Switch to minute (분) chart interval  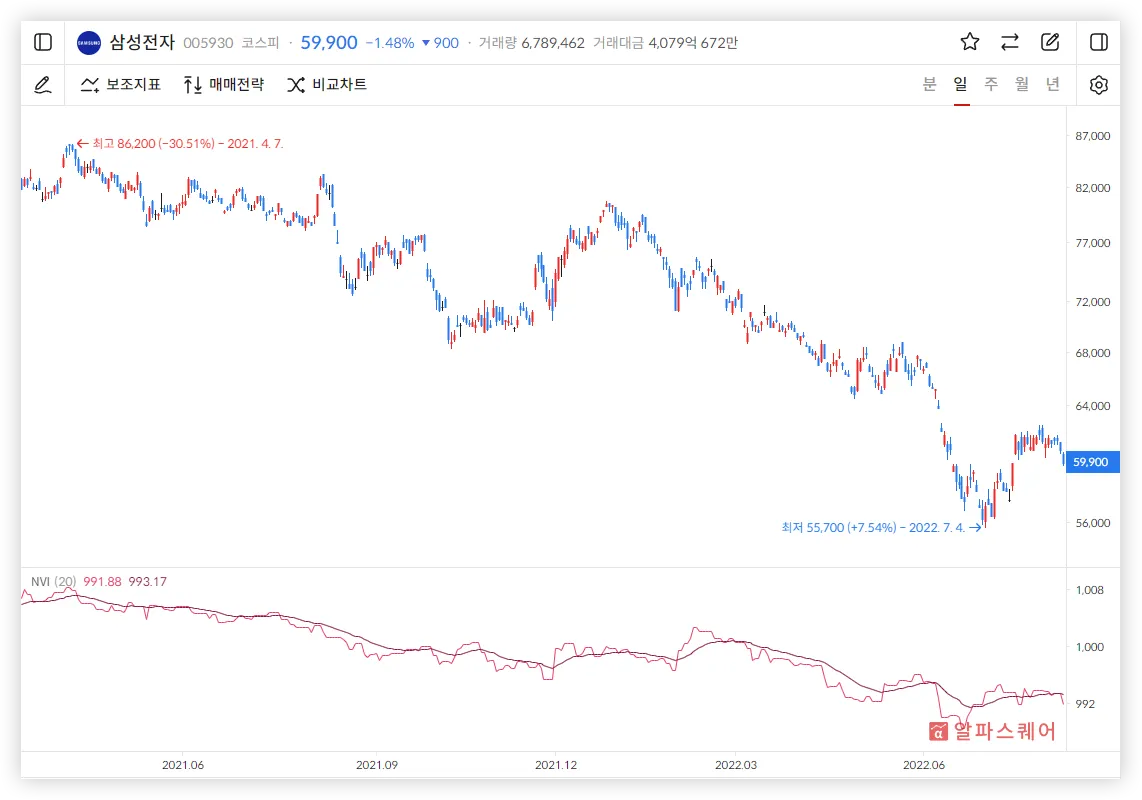(x=929, y=84)
